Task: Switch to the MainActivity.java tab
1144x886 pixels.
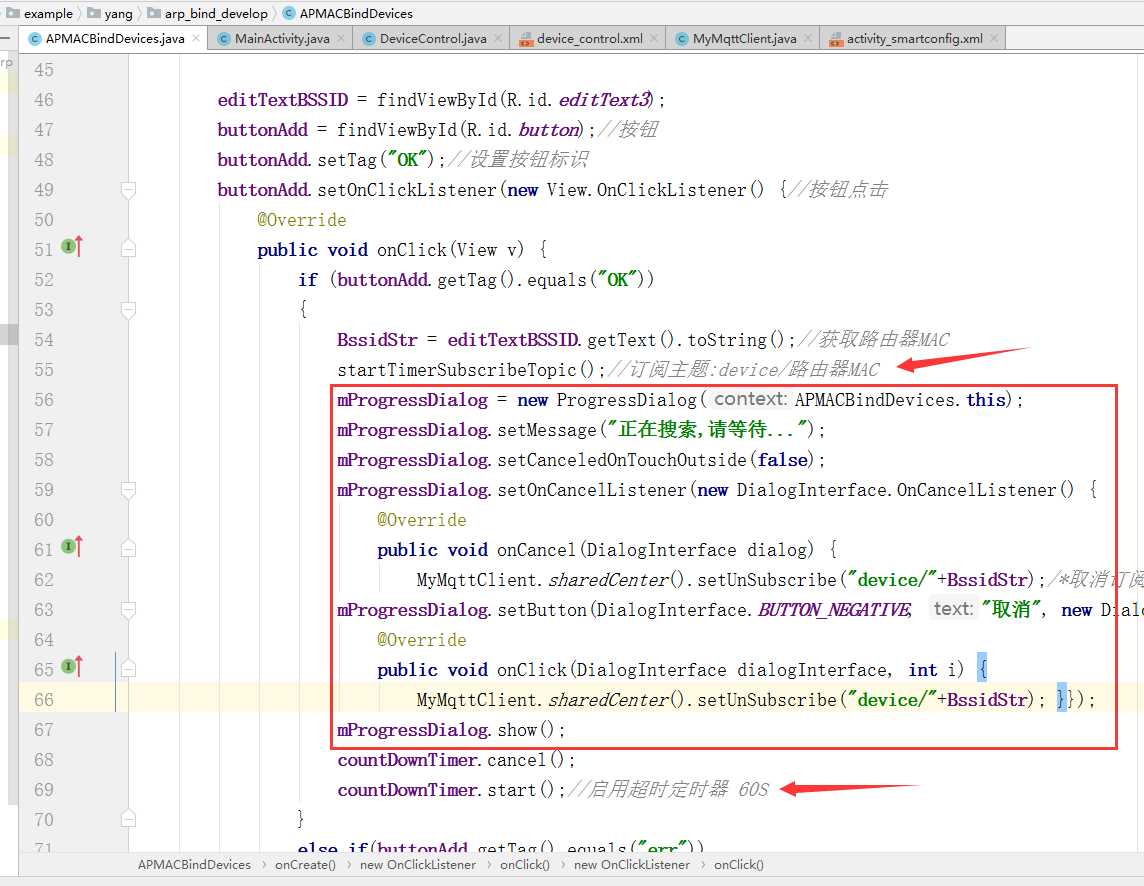Action: 282,39
